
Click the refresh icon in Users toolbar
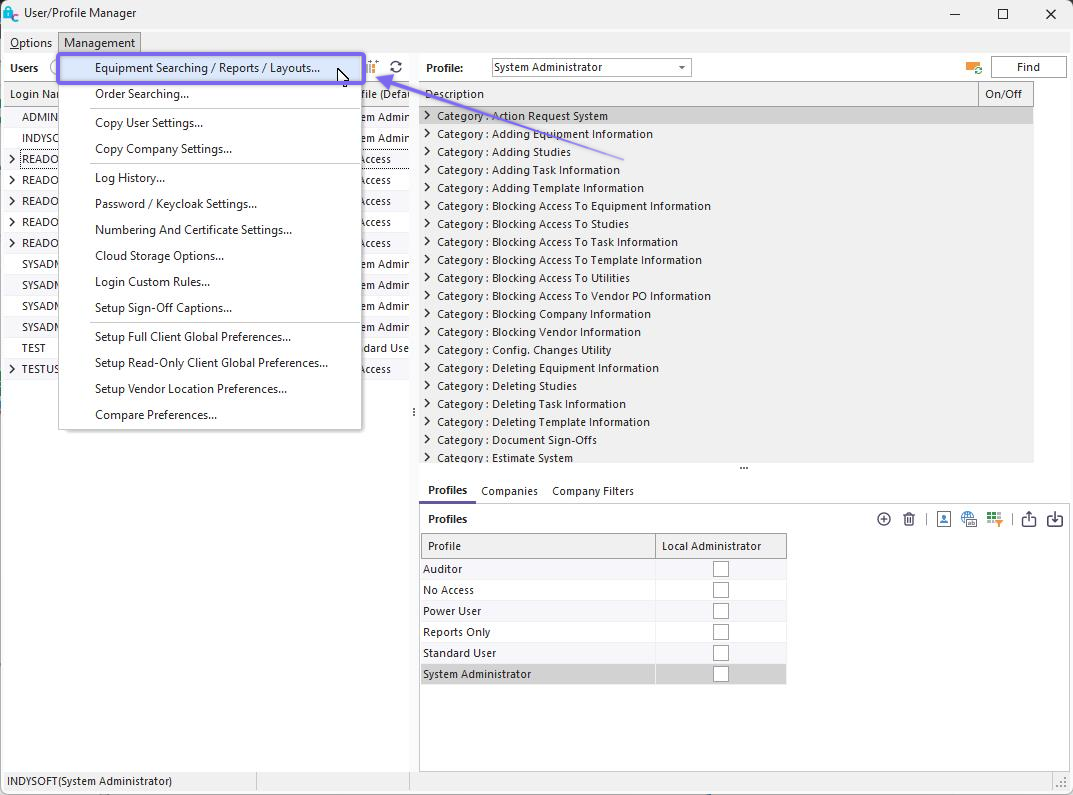(396, 67)
